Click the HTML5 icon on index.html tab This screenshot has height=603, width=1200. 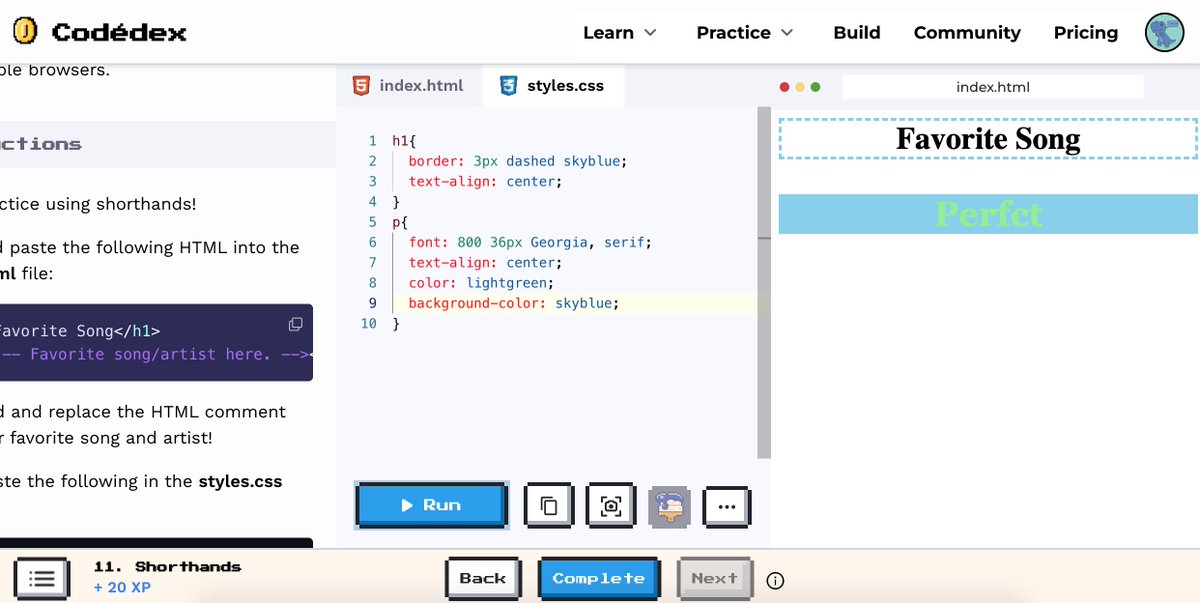coord(361,86)
